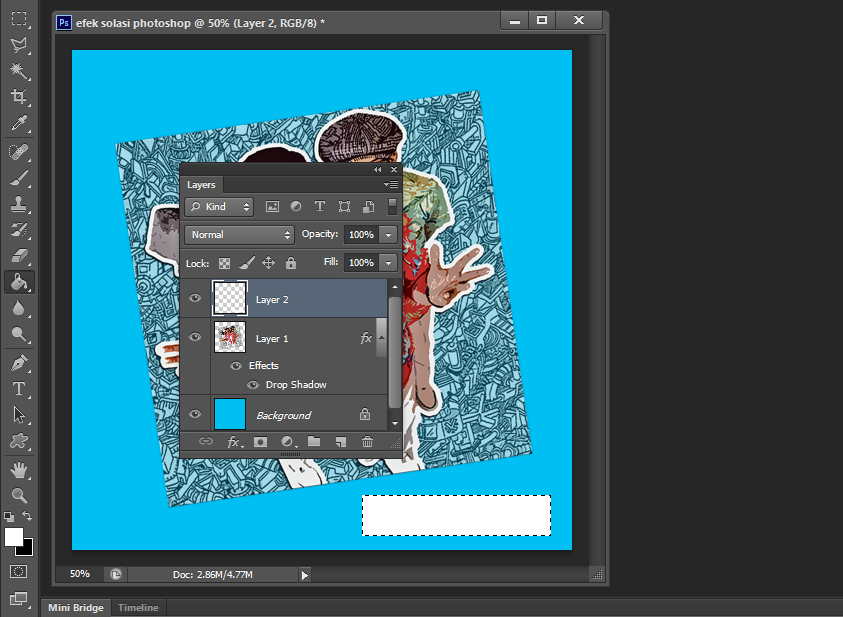The width and height of the screenshot is (843, 617).
Task: Select the Hand tool
Action: (x=19, y=470)
